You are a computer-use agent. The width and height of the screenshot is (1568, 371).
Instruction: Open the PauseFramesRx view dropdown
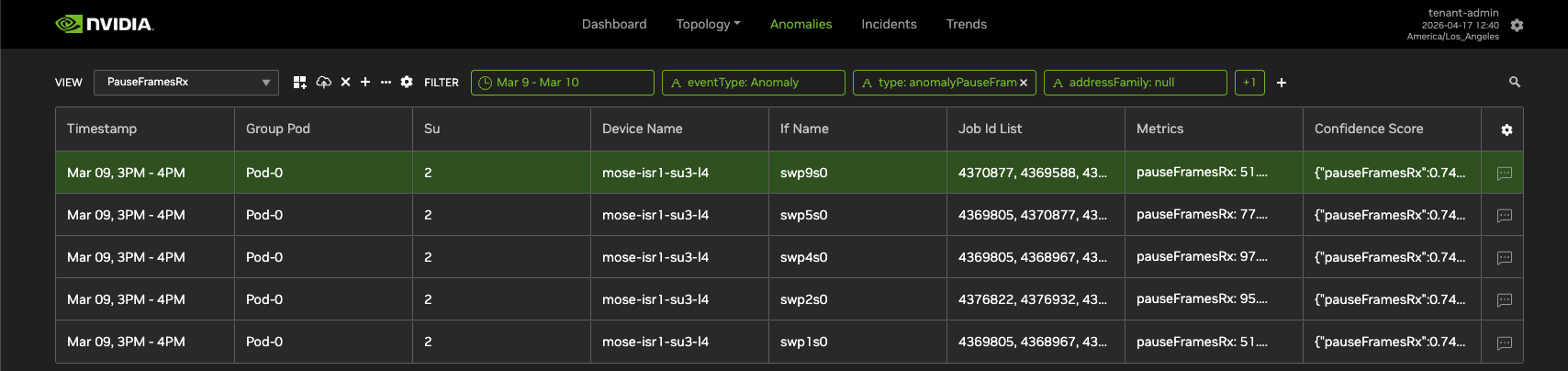click(185, 82)
